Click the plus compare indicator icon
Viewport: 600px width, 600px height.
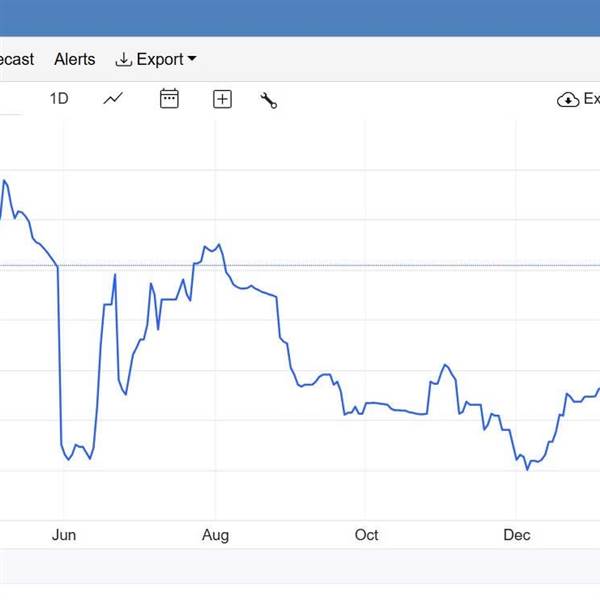(222, 99)
